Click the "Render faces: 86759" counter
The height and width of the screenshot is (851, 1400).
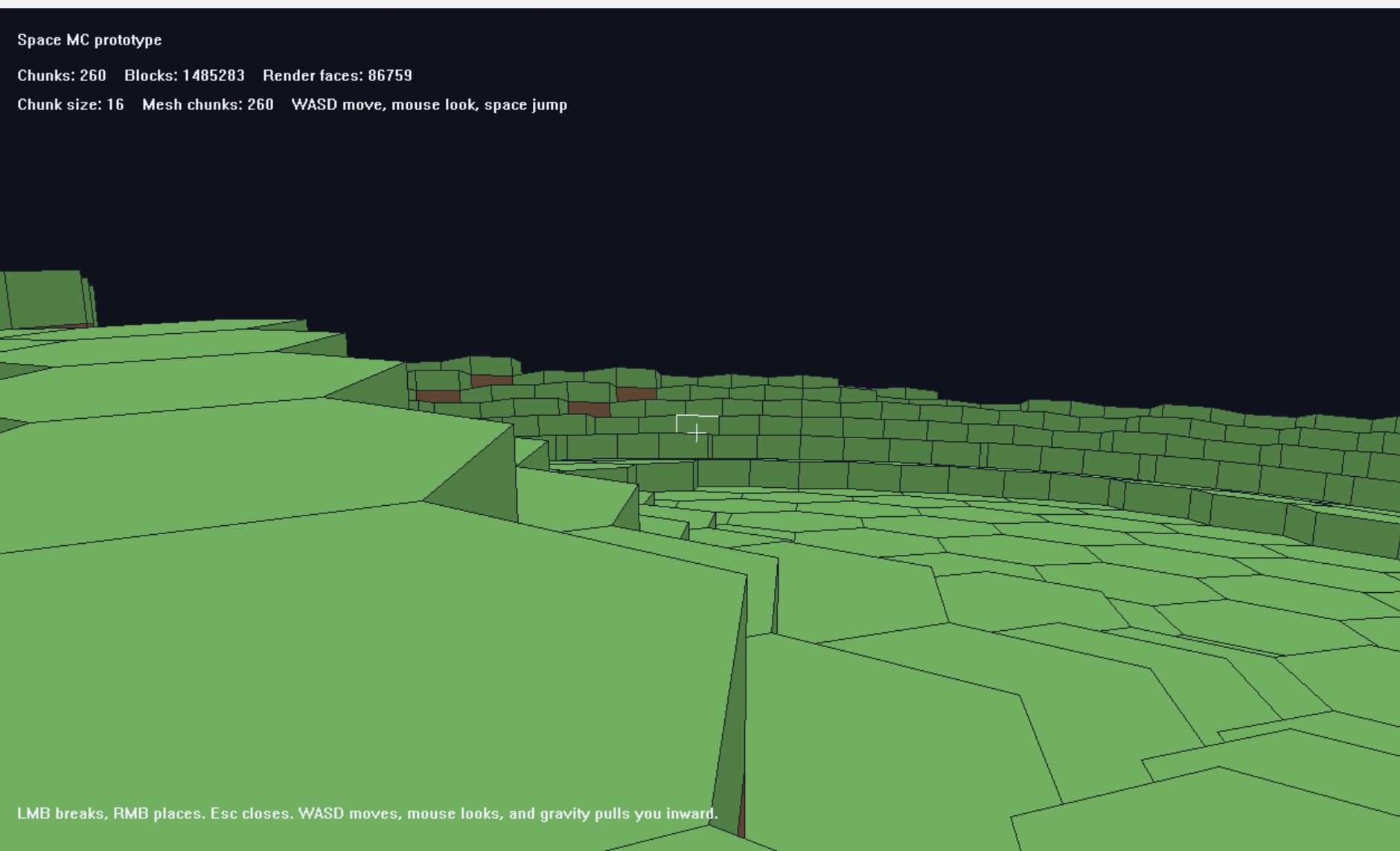[x=337, y=76]
